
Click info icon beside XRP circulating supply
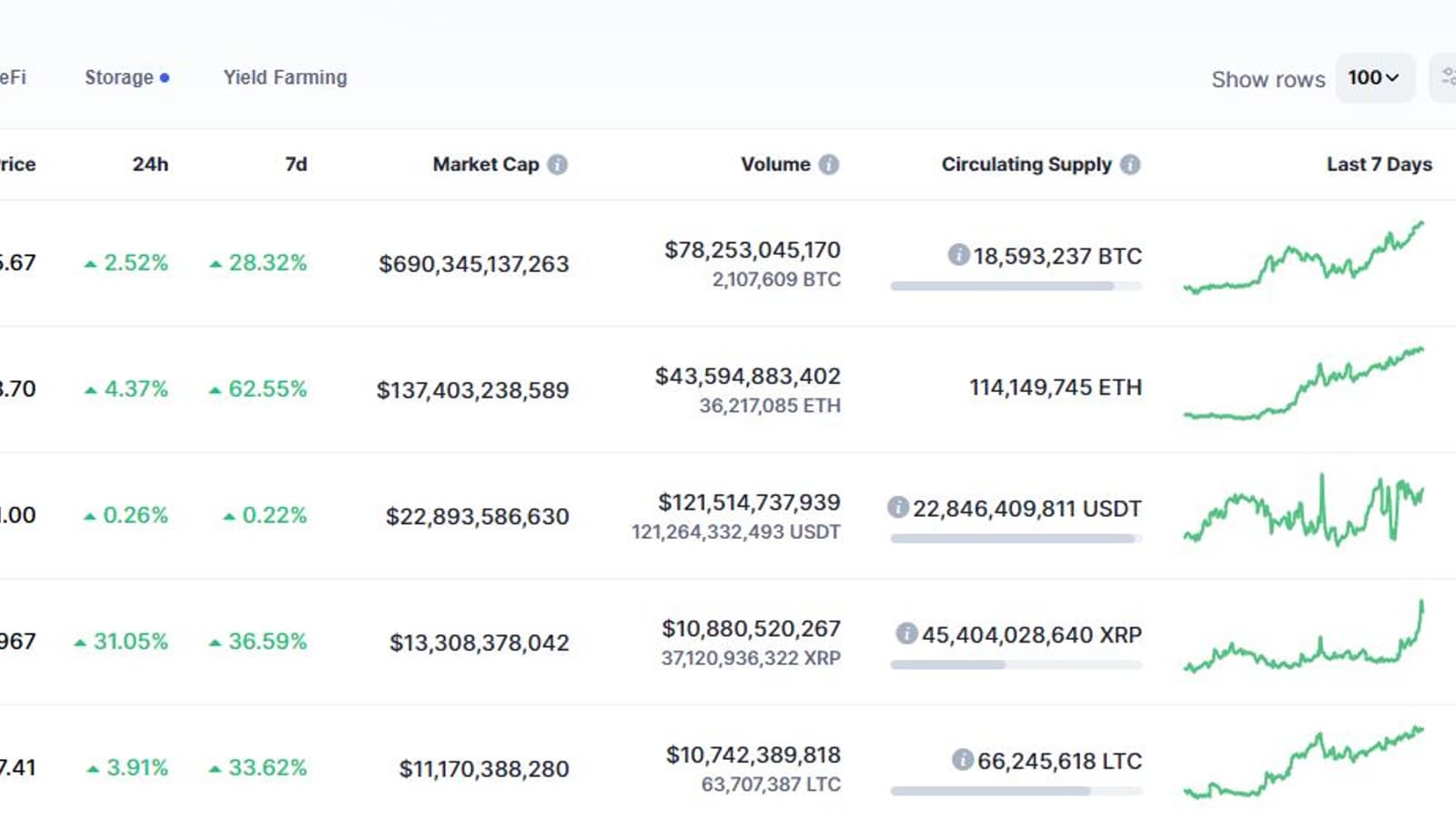coord(906,633)
